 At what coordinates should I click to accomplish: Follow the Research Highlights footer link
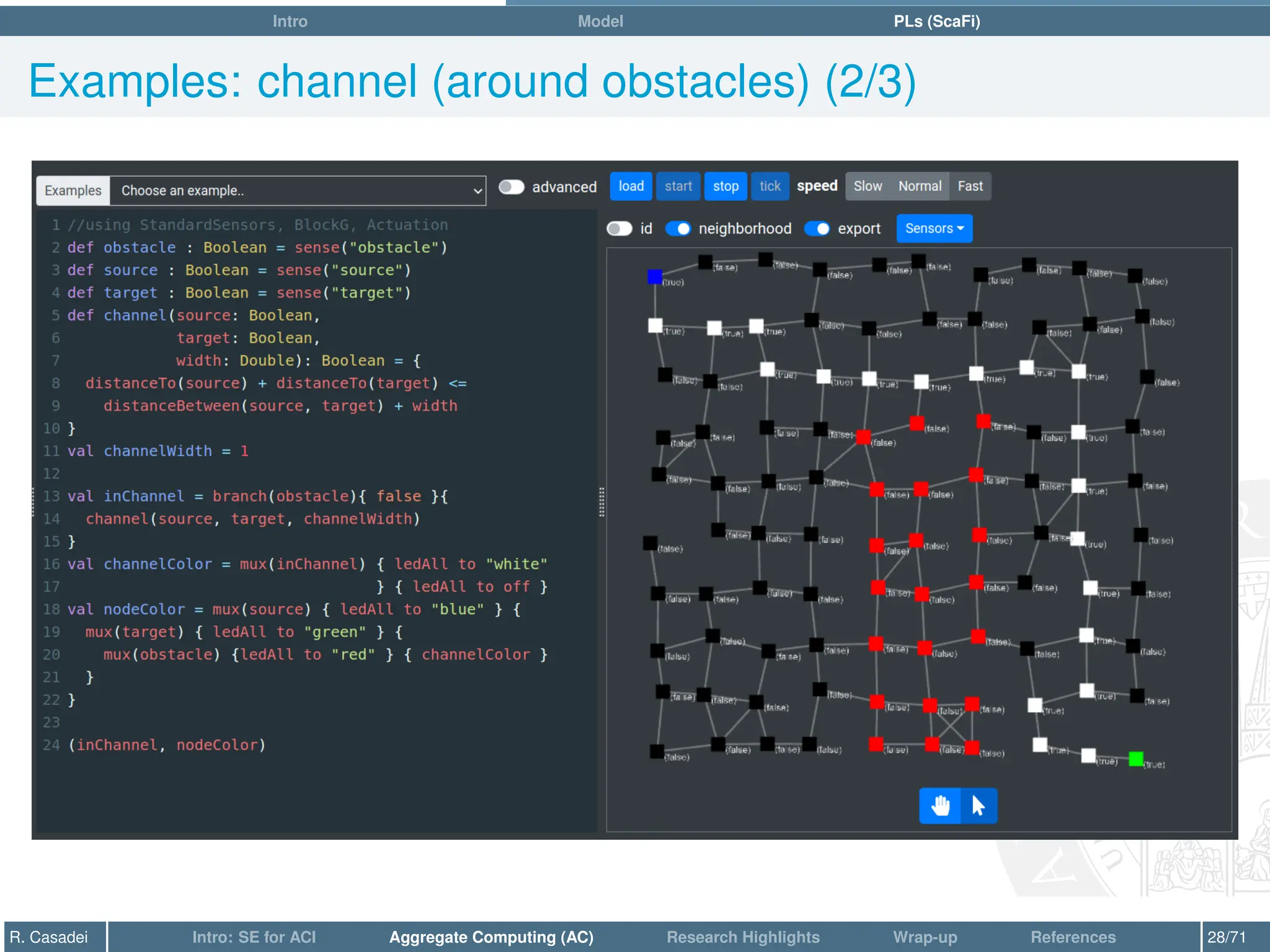pos(743,937)
